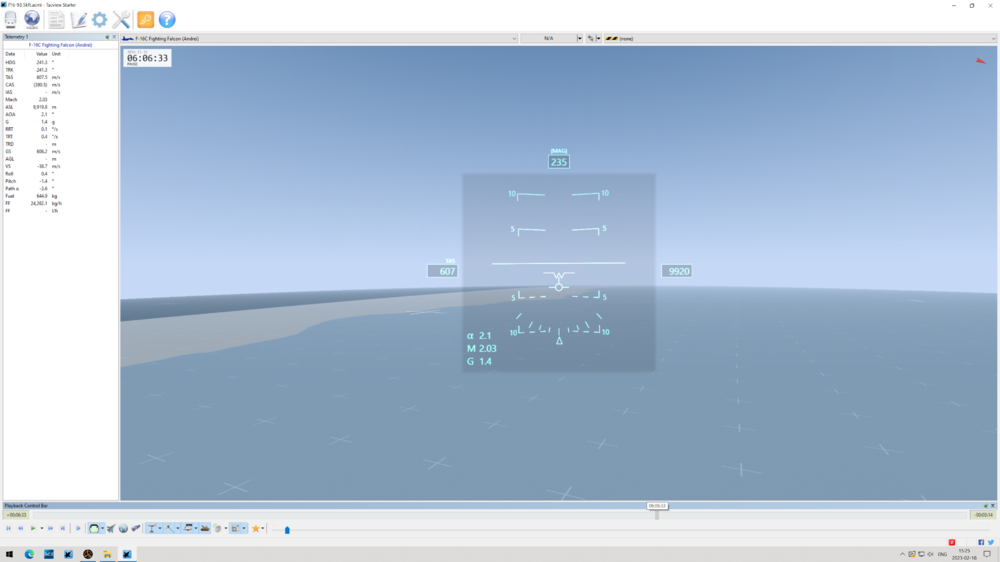Screen dimensions: 1000x562
Task: Toggle the ship objects visibility button
Action: [205, 528]
